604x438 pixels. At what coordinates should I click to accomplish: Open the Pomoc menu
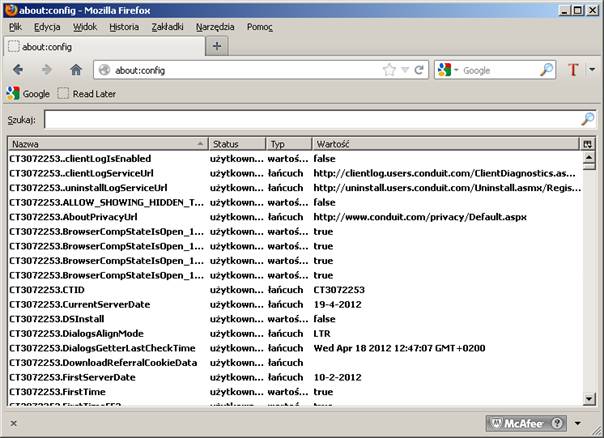[260, 27]
